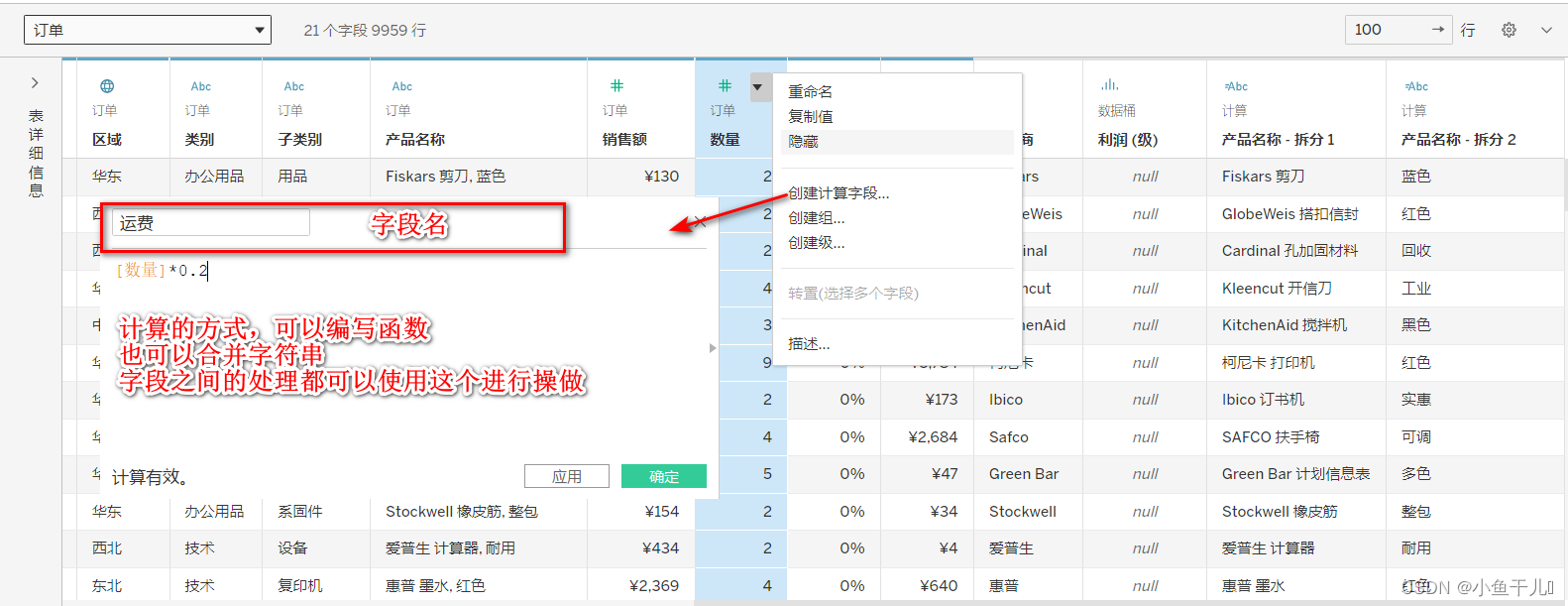Click the row count field showing 100
This screenshot has width=1568, height=606.
pyautogui.click(x=1399, y=30)
